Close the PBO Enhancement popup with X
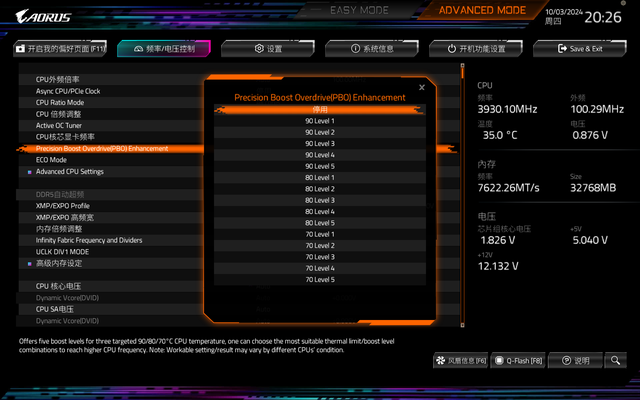The image size is (640, 400). pyautogui.click(x=422, y=87)
